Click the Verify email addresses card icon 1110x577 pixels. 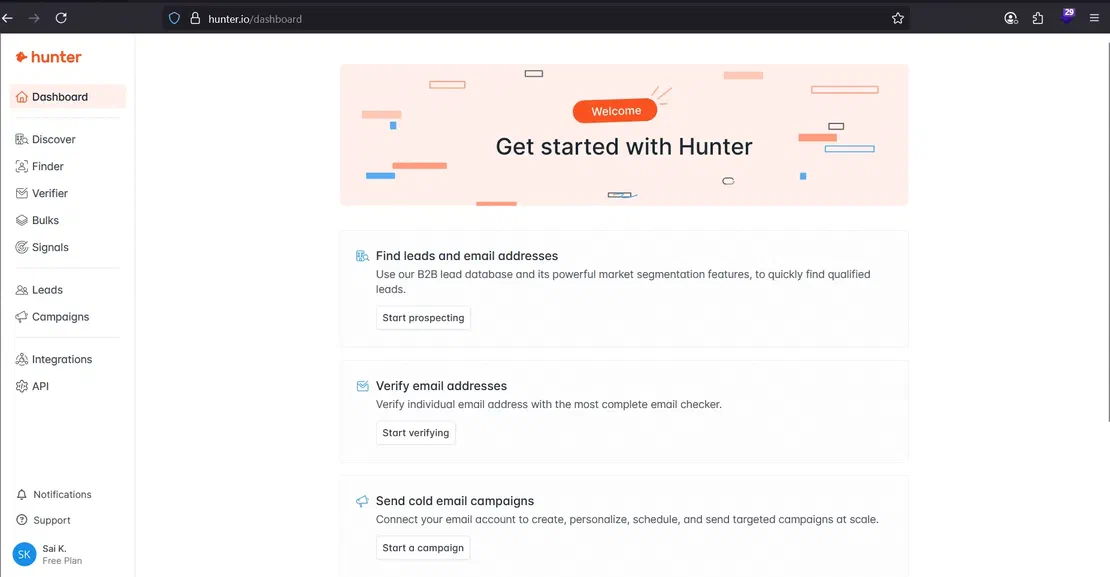coord(362,386)
